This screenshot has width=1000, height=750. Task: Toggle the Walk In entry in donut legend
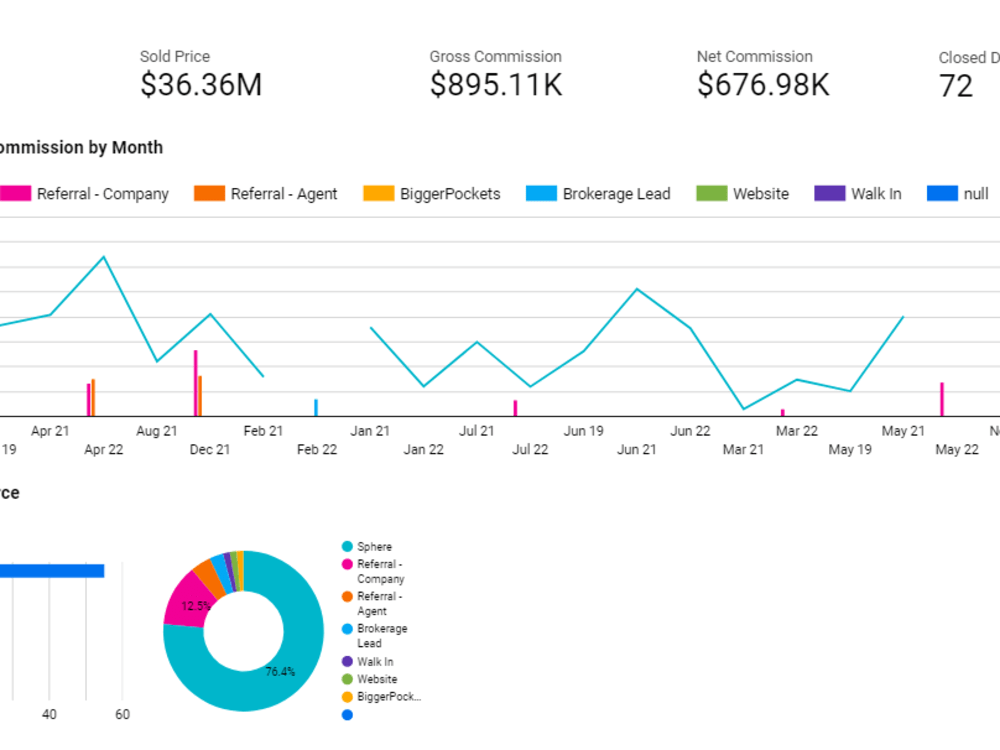(347, 661)
